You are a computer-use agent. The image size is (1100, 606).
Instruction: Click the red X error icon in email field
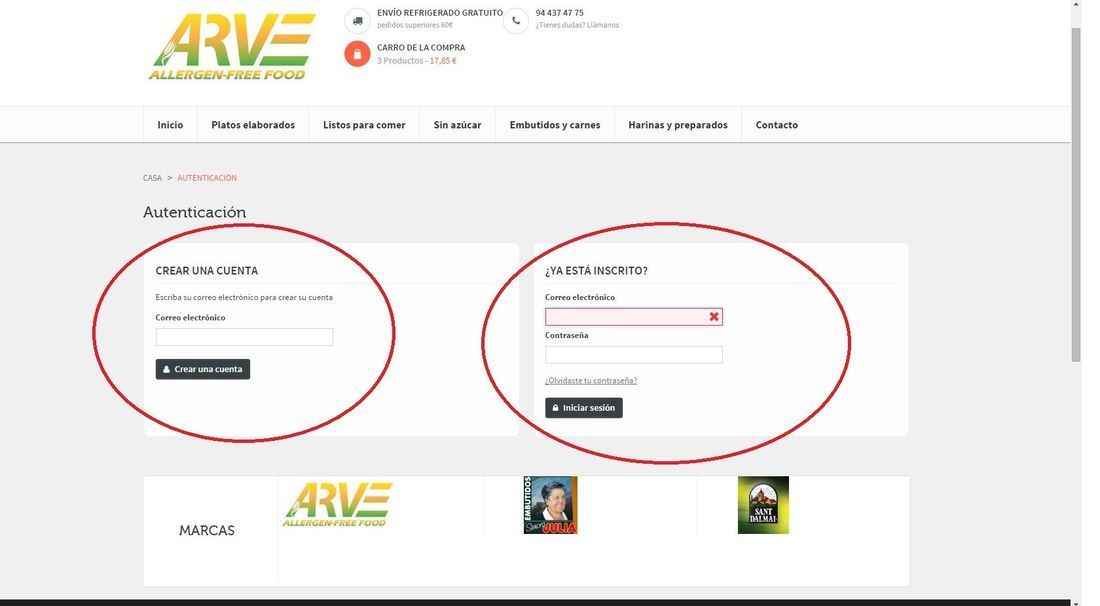[x=713, y=316]
